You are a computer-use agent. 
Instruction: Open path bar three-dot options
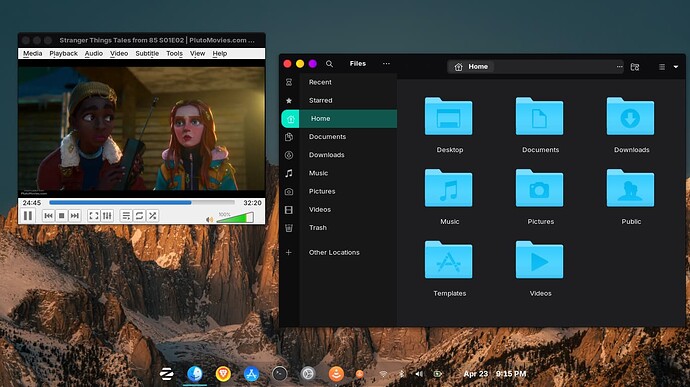pos(619,66)
